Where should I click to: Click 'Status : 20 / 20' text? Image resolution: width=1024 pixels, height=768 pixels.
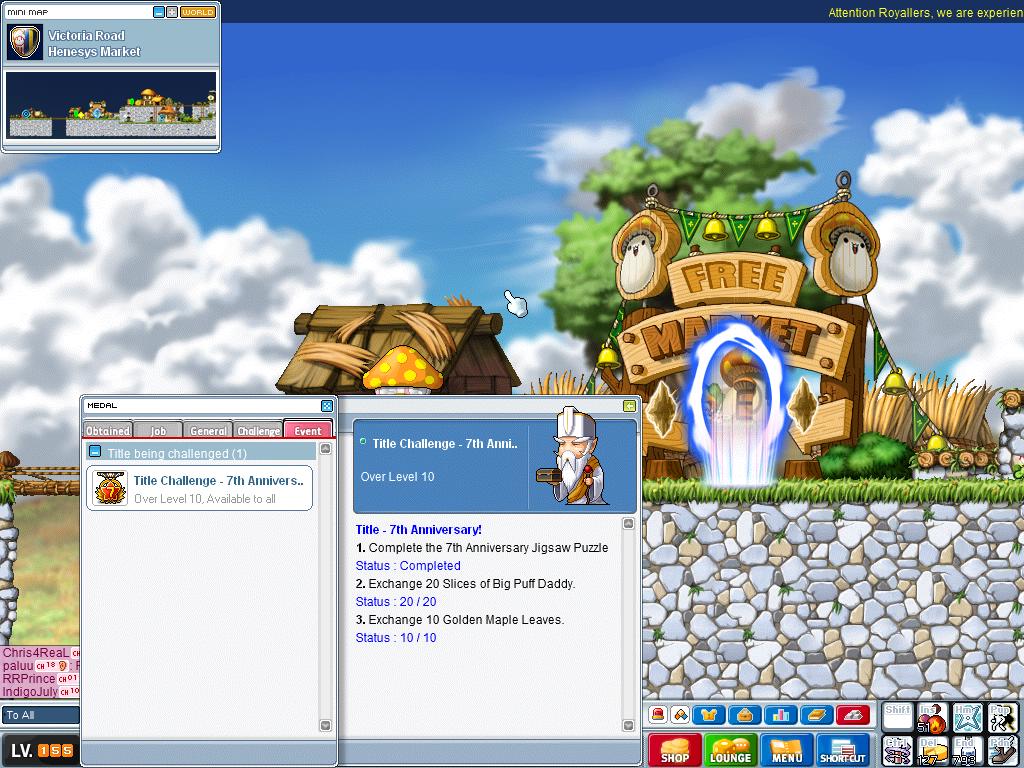[x=396, y=601]
